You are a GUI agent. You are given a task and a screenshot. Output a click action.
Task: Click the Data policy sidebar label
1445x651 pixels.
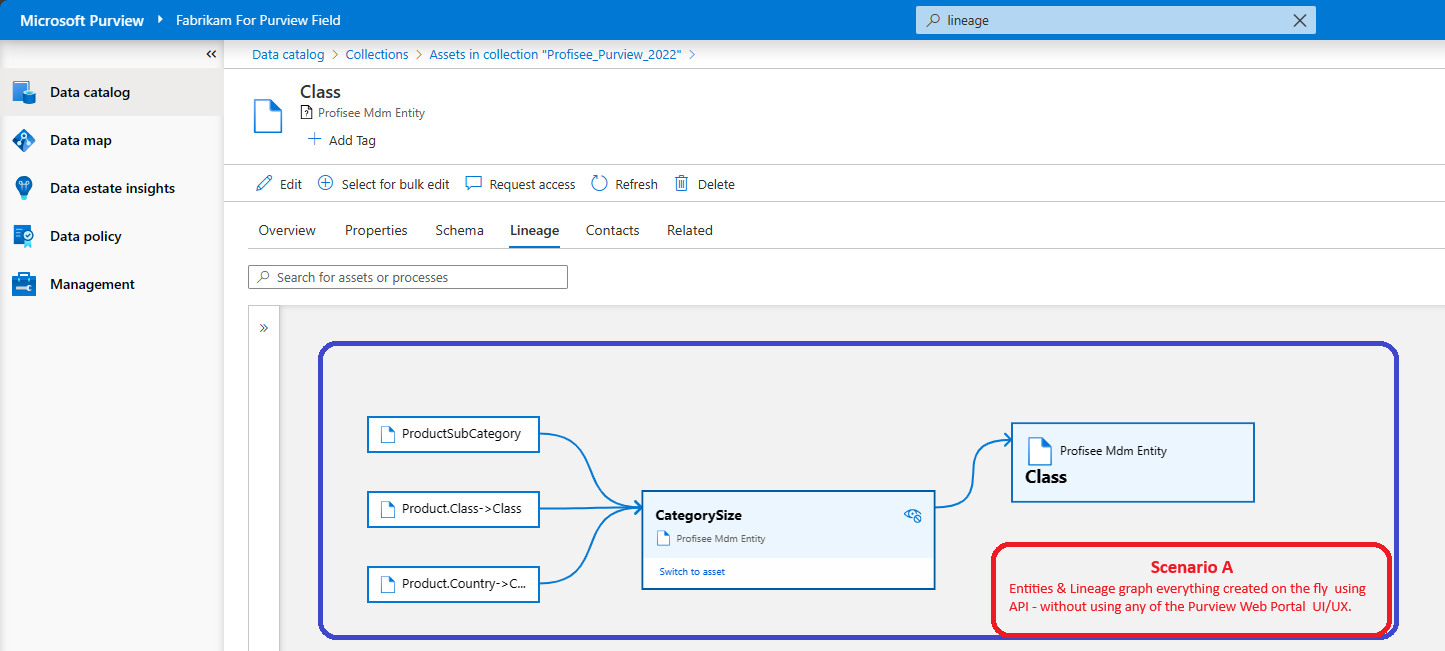point(86,236)
